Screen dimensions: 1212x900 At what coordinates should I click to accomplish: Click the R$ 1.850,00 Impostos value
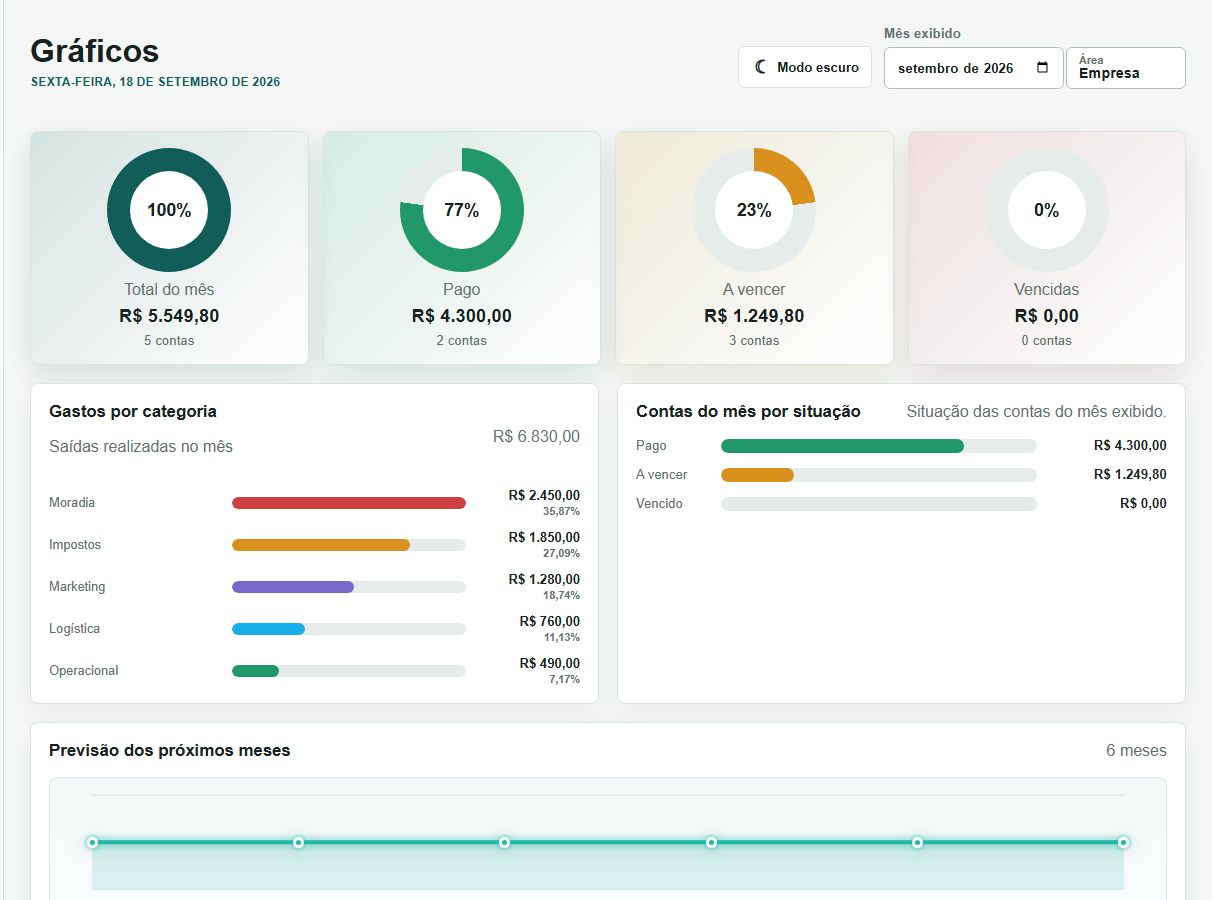[x=544, y=537]
